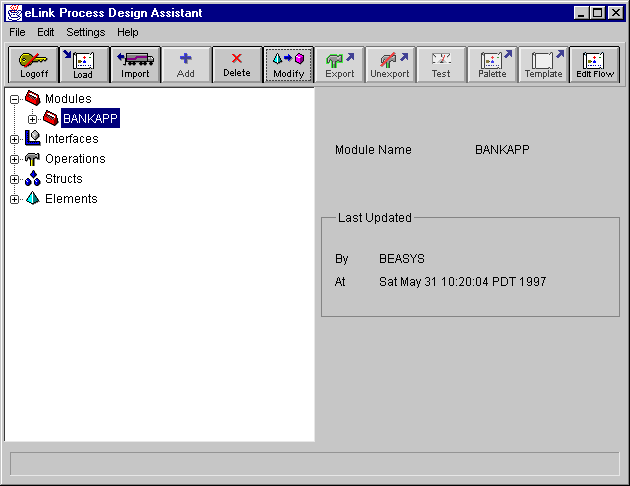Image resolution: width=630 pixels, height=486 pixels.
Task: Click the Load toolbar button
Action: 84,65
